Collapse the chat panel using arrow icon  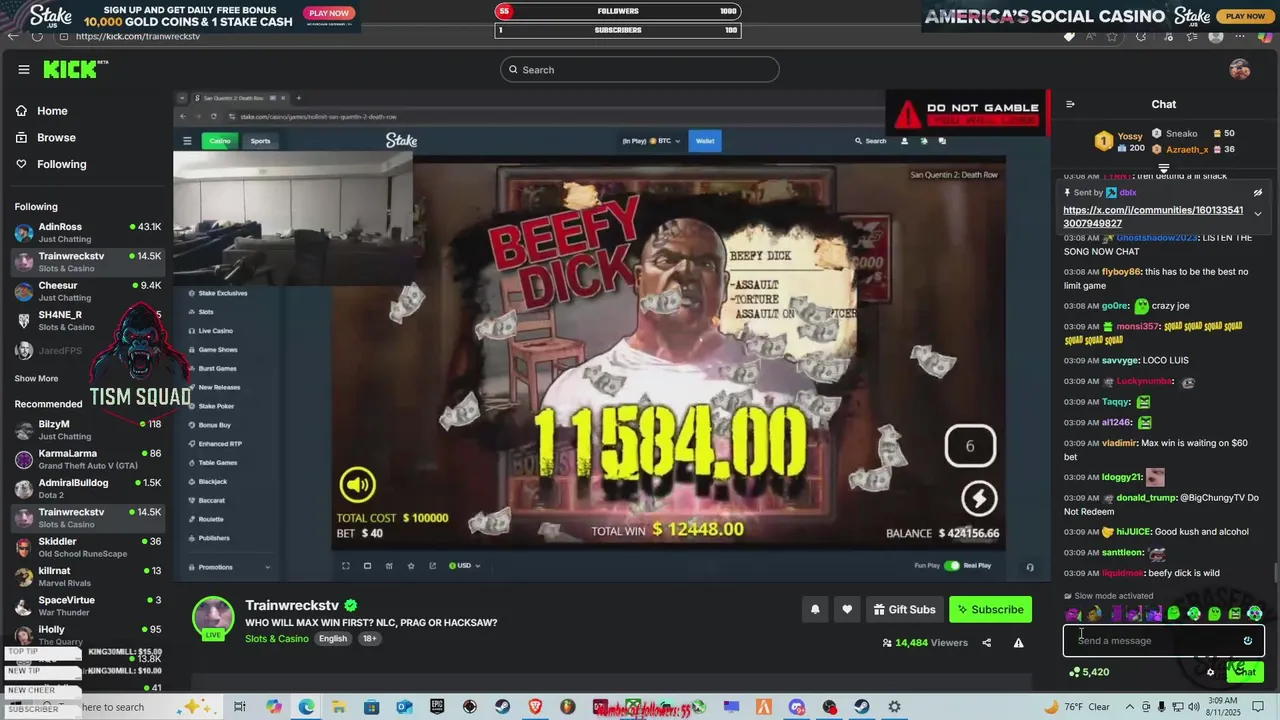point(1070,104)
